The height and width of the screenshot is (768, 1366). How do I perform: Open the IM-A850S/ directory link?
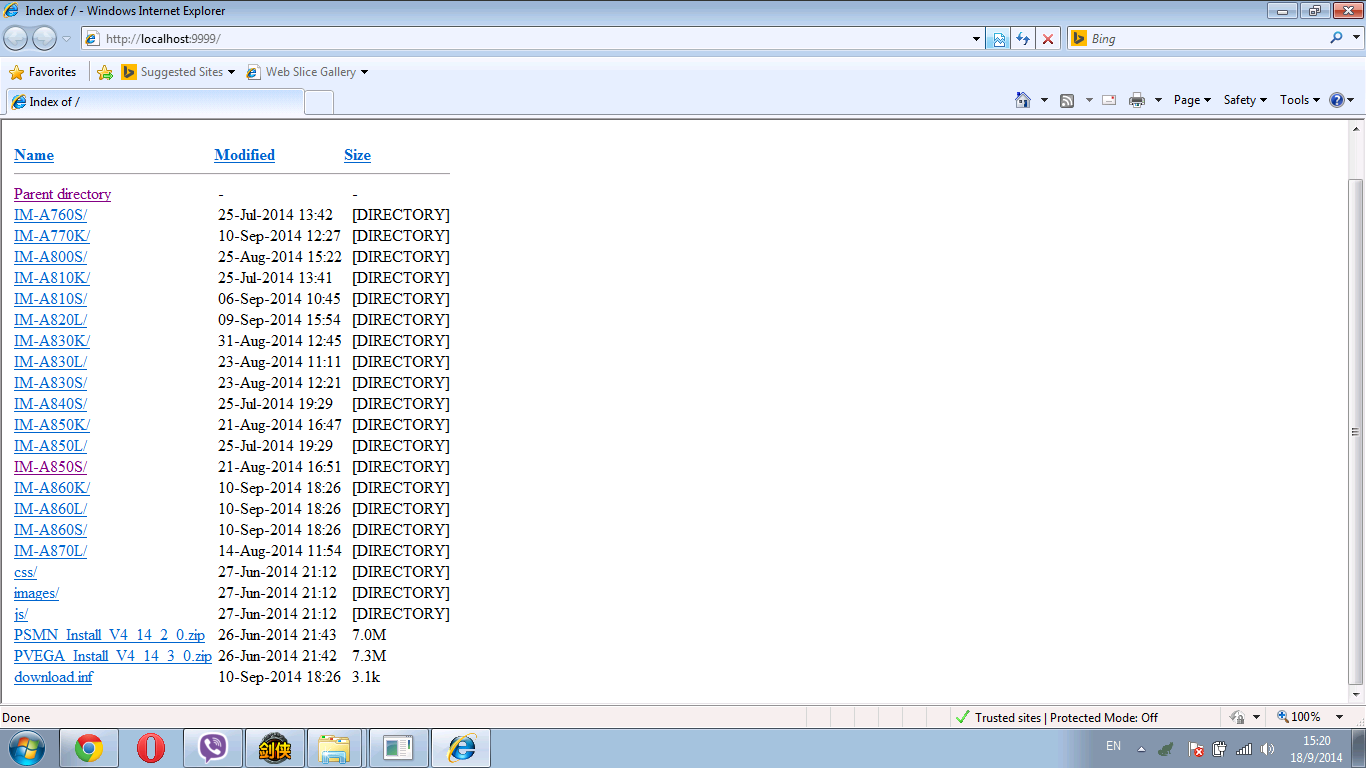point(50,467)
